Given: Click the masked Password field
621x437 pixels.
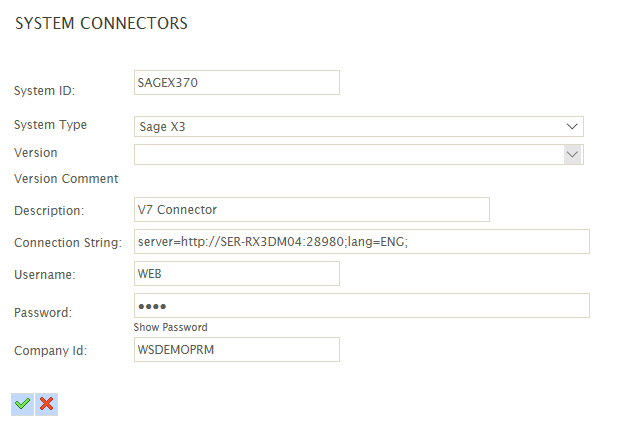Looking at the screenshot, I should (x=361, y=305).
